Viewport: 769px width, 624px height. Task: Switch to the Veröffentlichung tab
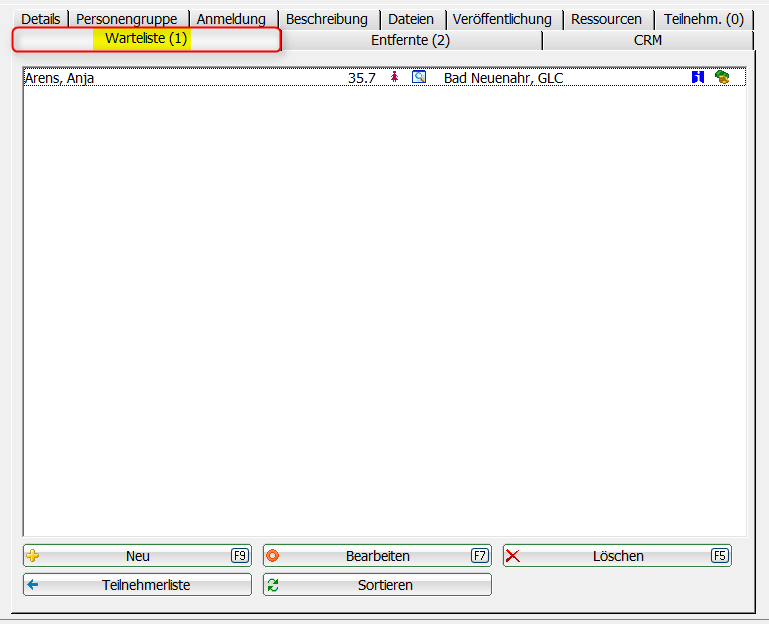[502, 19]
